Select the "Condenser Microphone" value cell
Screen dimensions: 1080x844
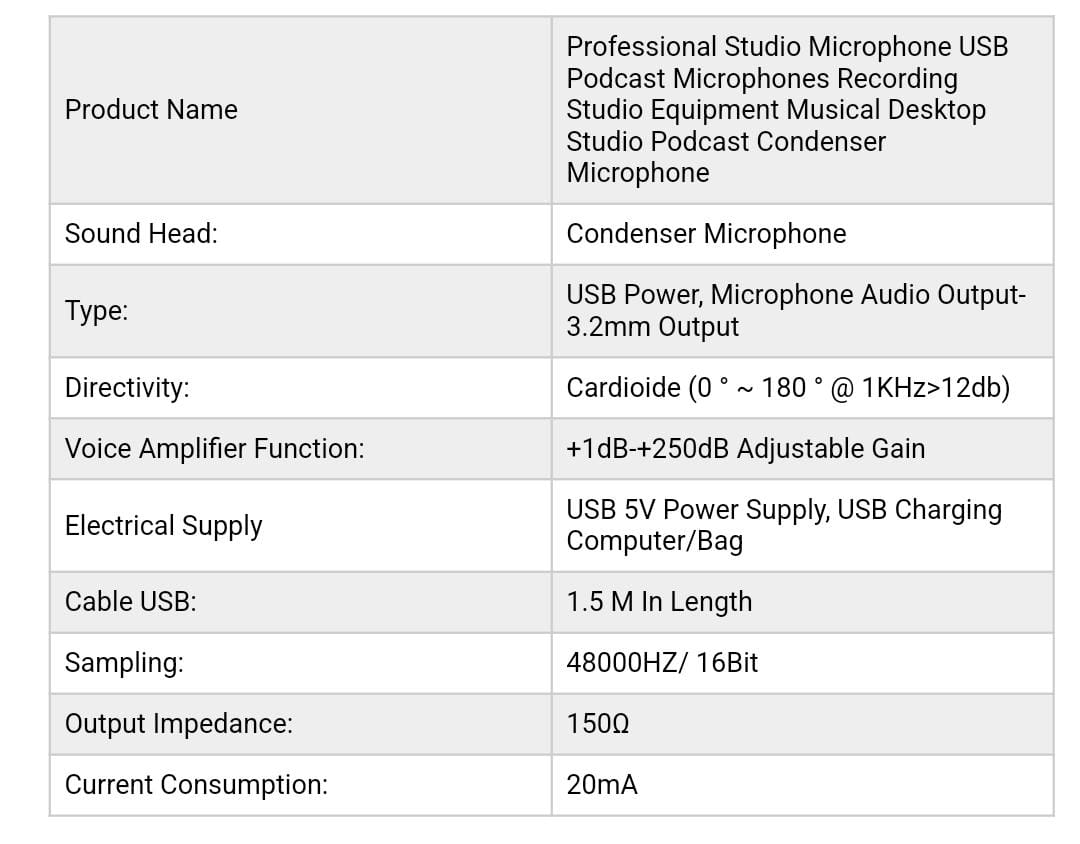click(706, 234)
